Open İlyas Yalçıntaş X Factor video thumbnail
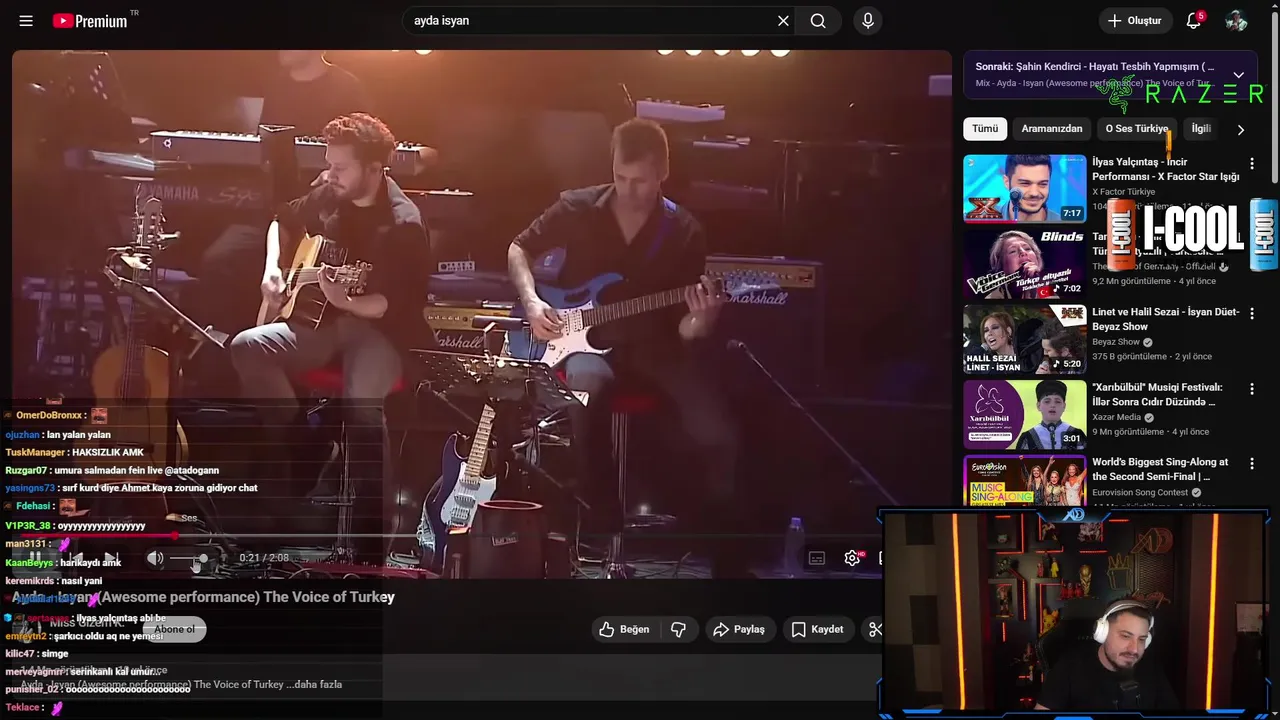This screenshot has height=720, width=1280. (1024, 188)
